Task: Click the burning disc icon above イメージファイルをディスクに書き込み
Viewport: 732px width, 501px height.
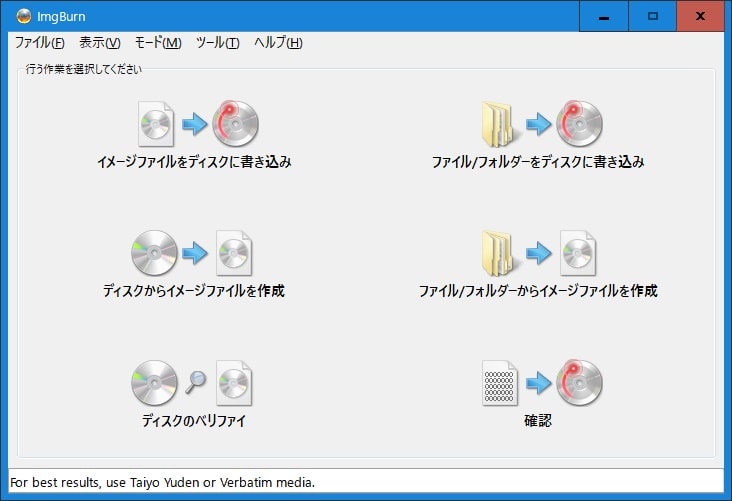Action: click(235, 123)
